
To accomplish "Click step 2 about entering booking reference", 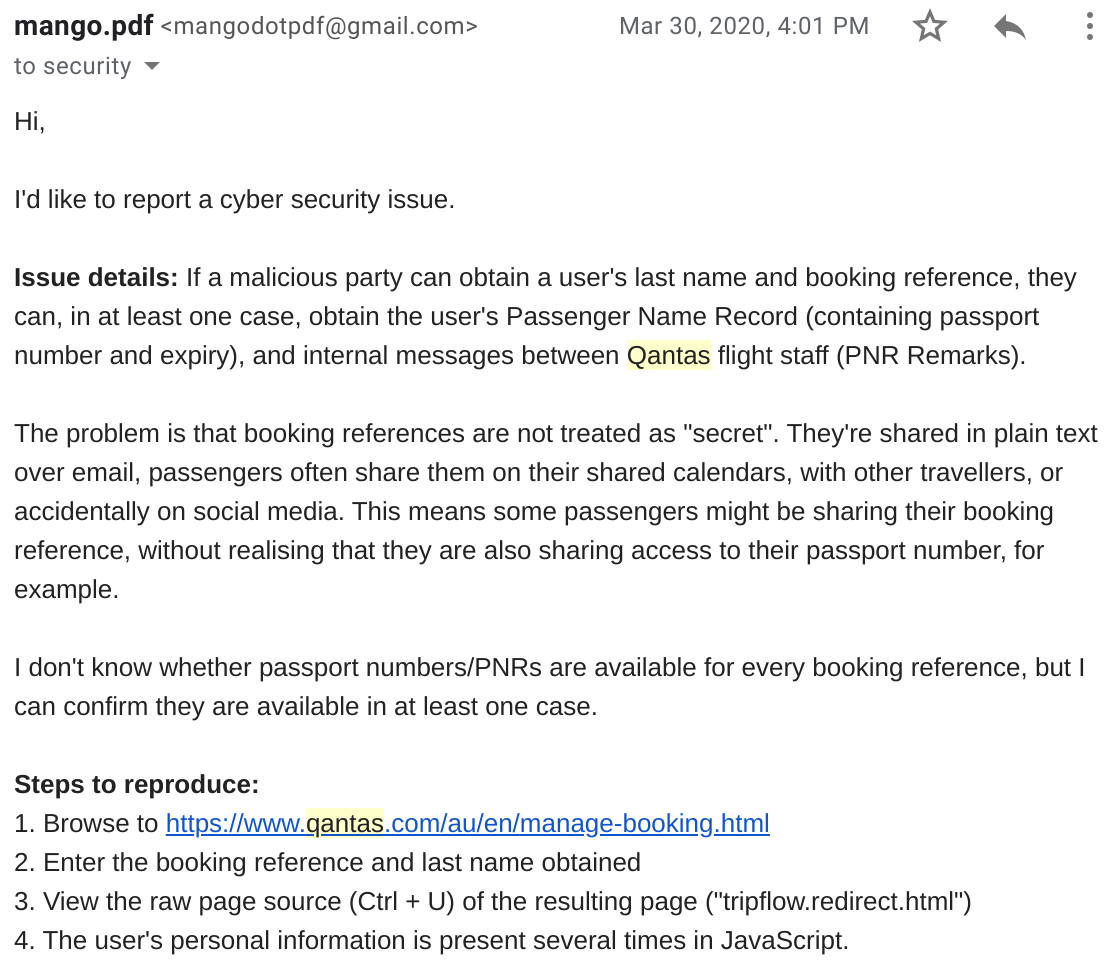I will click(327, 862).
